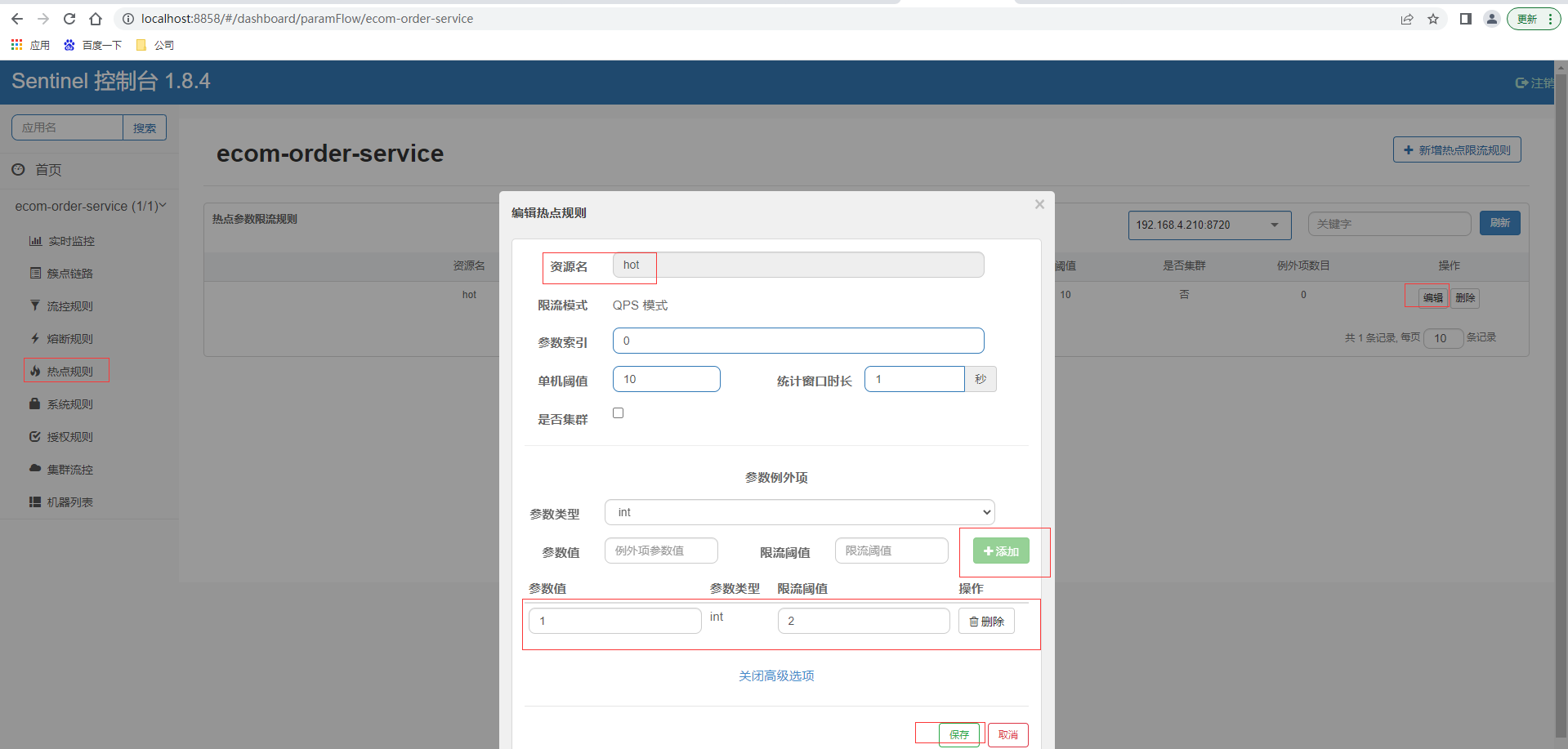The image size is (1568, 749).
Task: Open the browser side panel
Action: (x=1466, y=19)
